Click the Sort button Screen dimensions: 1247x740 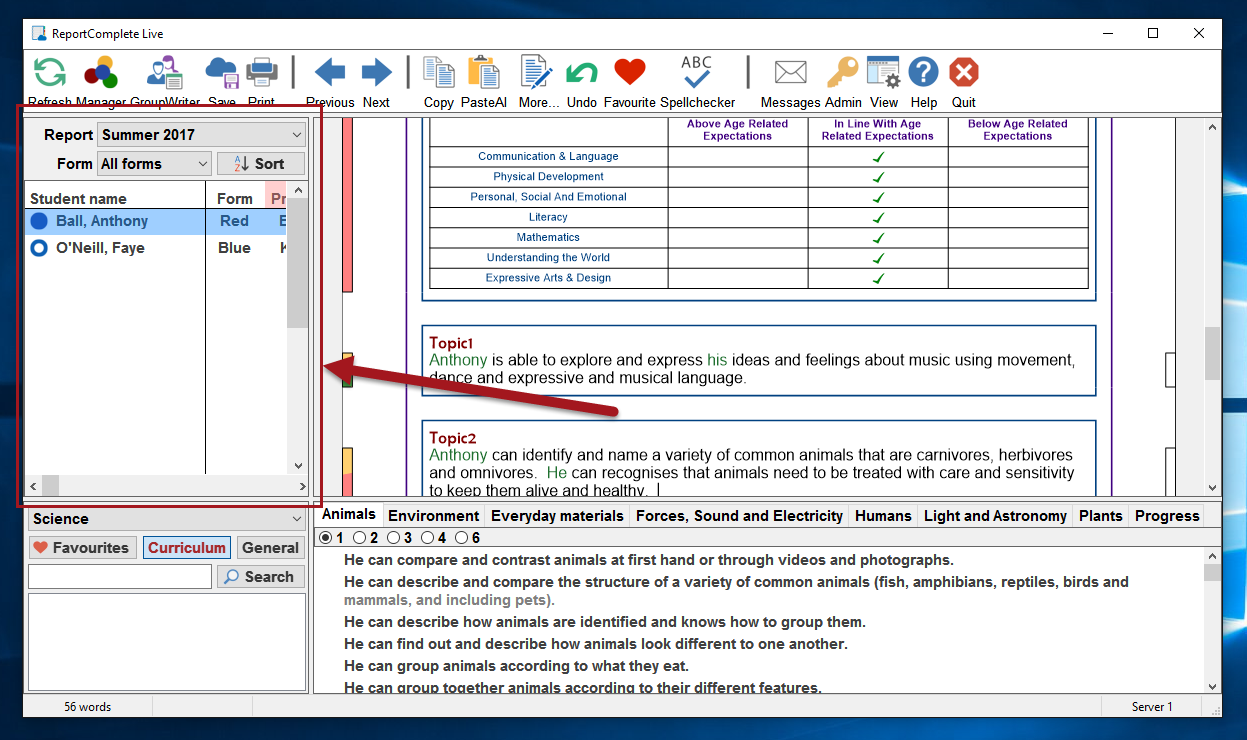tap(261, 164)
